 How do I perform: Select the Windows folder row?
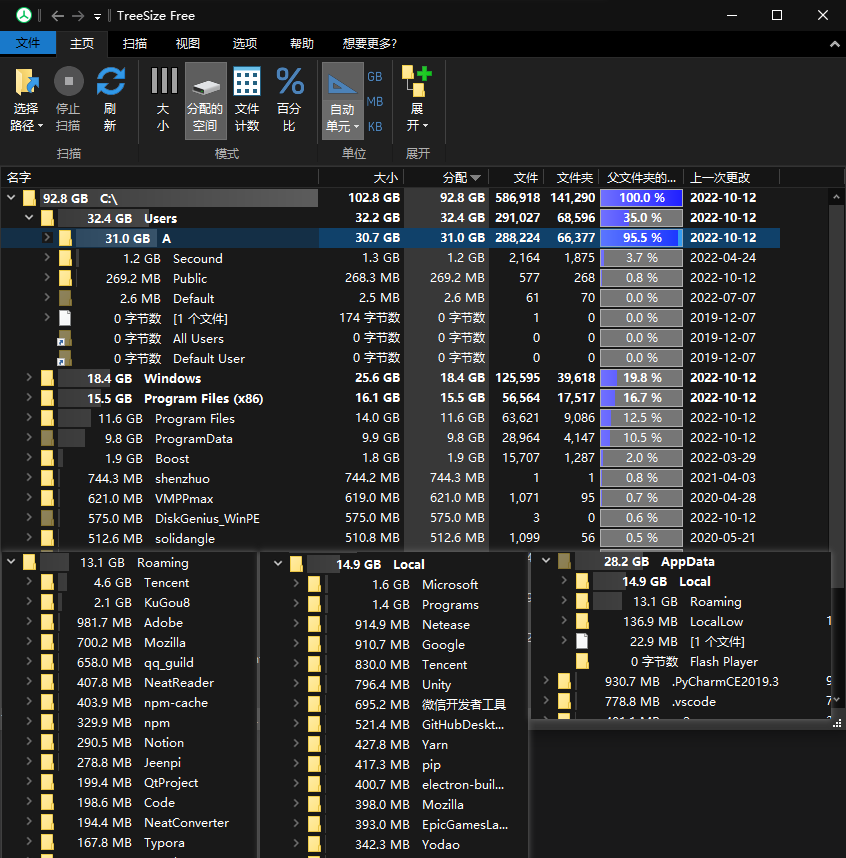point(172,378)
